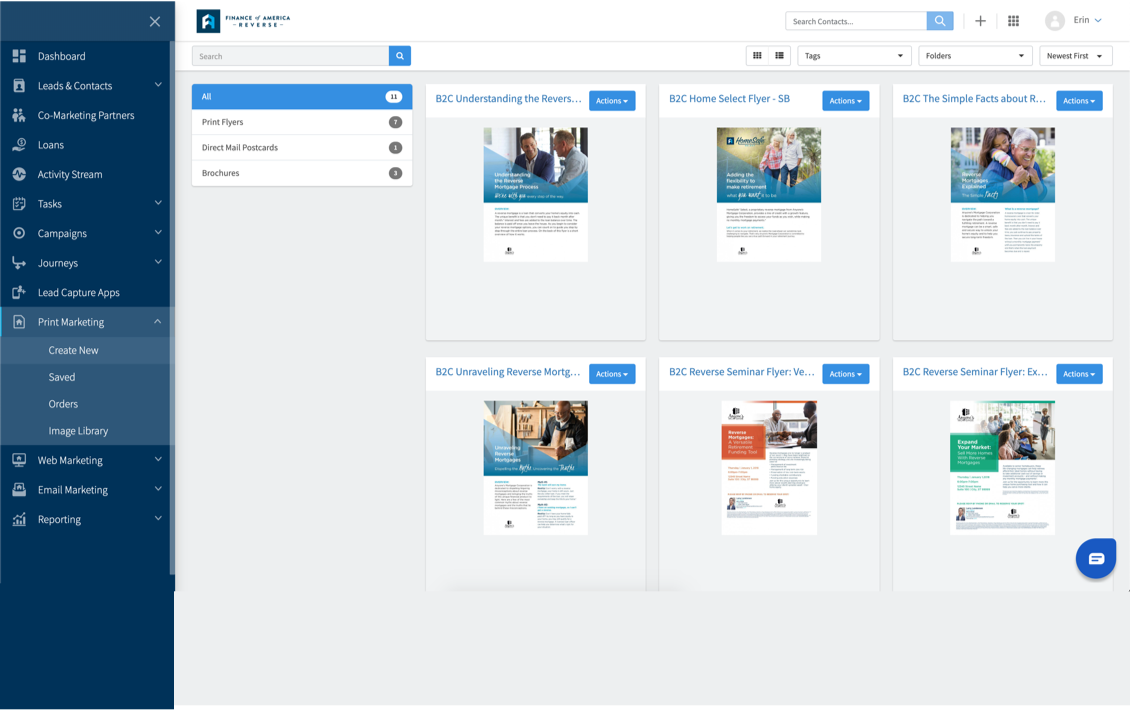1130x710 pixels.
Task: Switch to grid view layout
Action: (x=757, y=56)
